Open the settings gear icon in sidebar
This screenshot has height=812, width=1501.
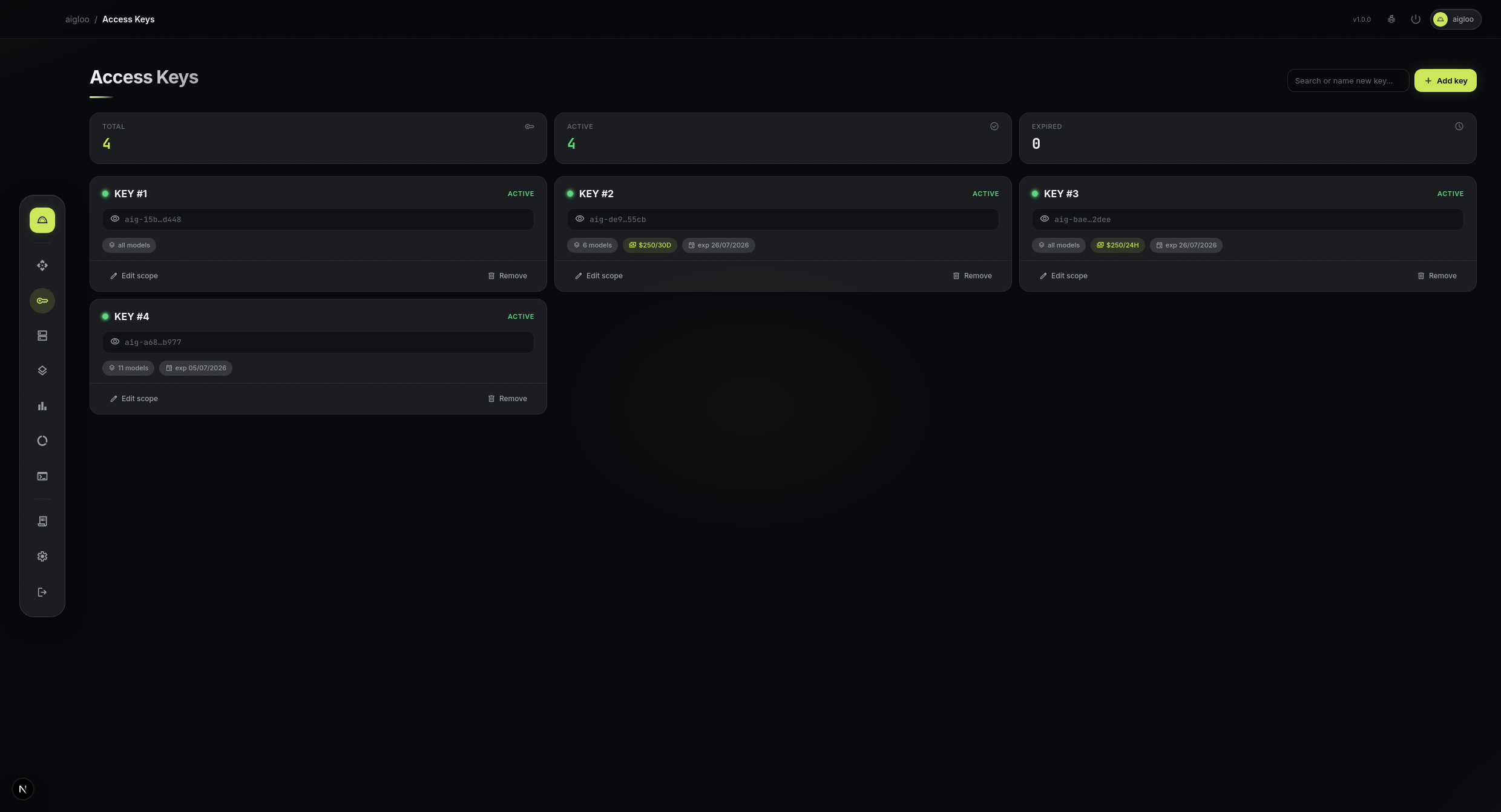pos(42,557)
